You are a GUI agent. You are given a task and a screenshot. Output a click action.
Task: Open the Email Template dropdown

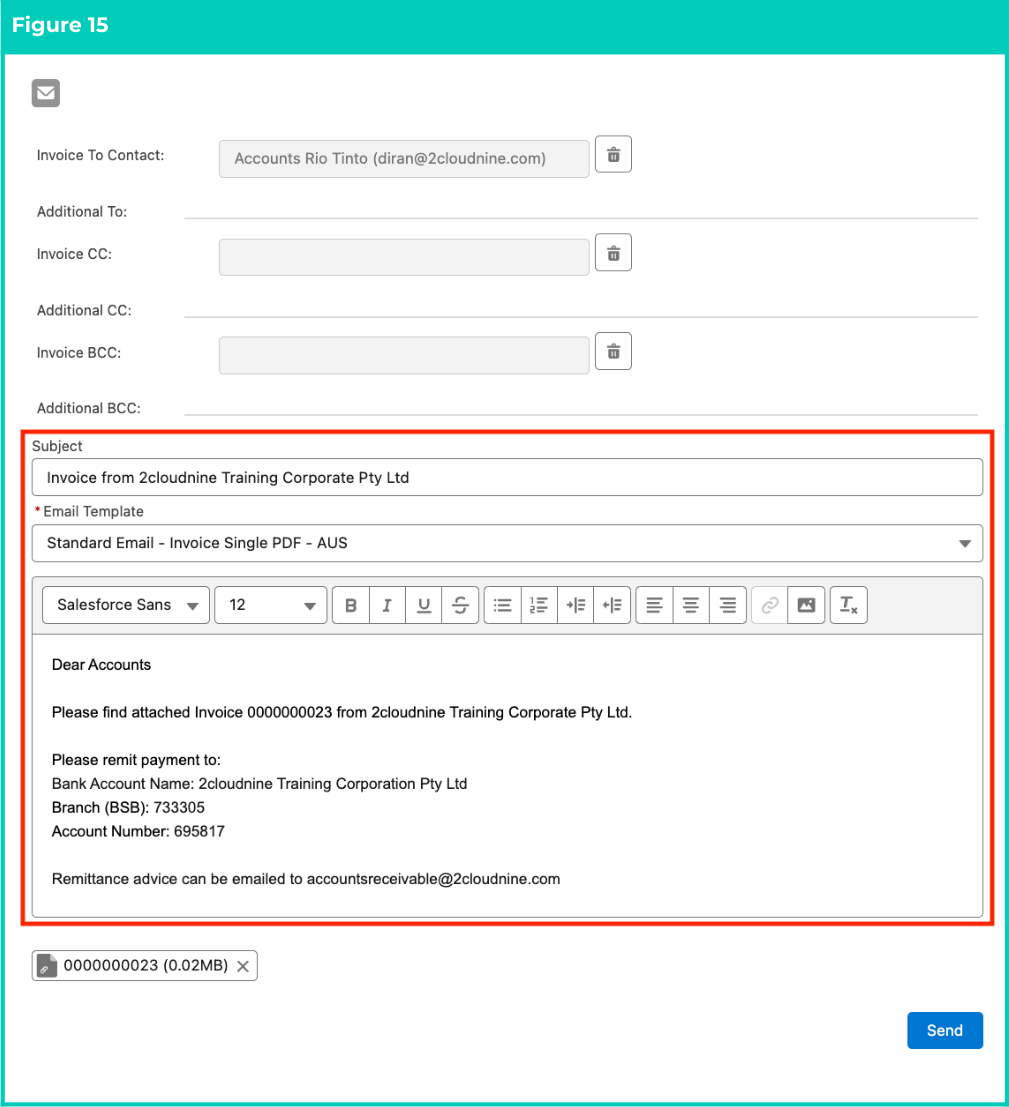pos(507,543)
